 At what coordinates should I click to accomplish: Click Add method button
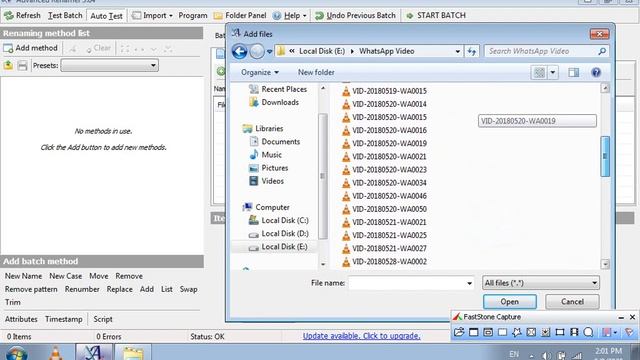click(x=31, y=48)
